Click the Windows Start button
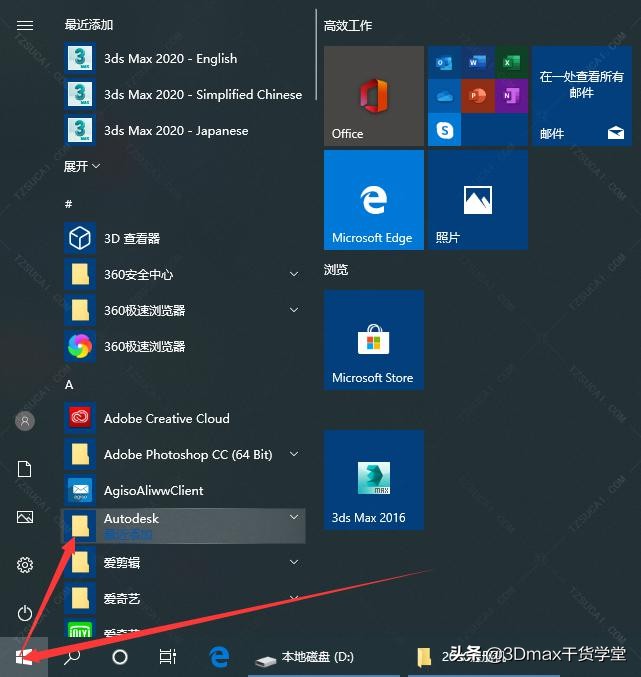Viewport: 641px width, 677px height. (24, 657)
